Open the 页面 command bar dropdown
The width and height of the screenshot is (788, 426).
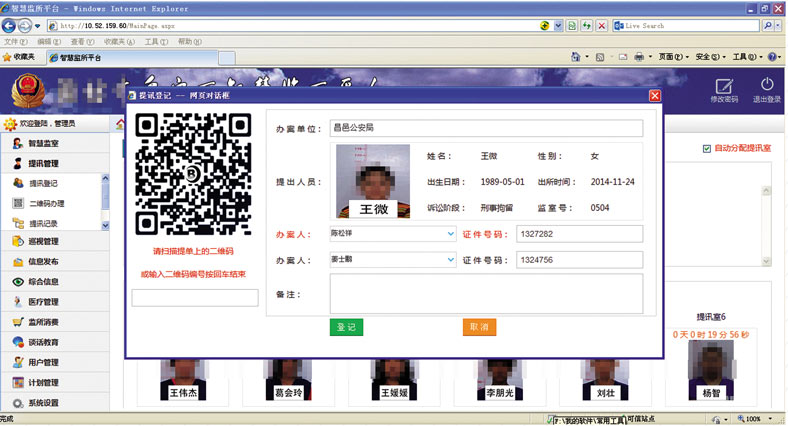click(x=673, y=57)
